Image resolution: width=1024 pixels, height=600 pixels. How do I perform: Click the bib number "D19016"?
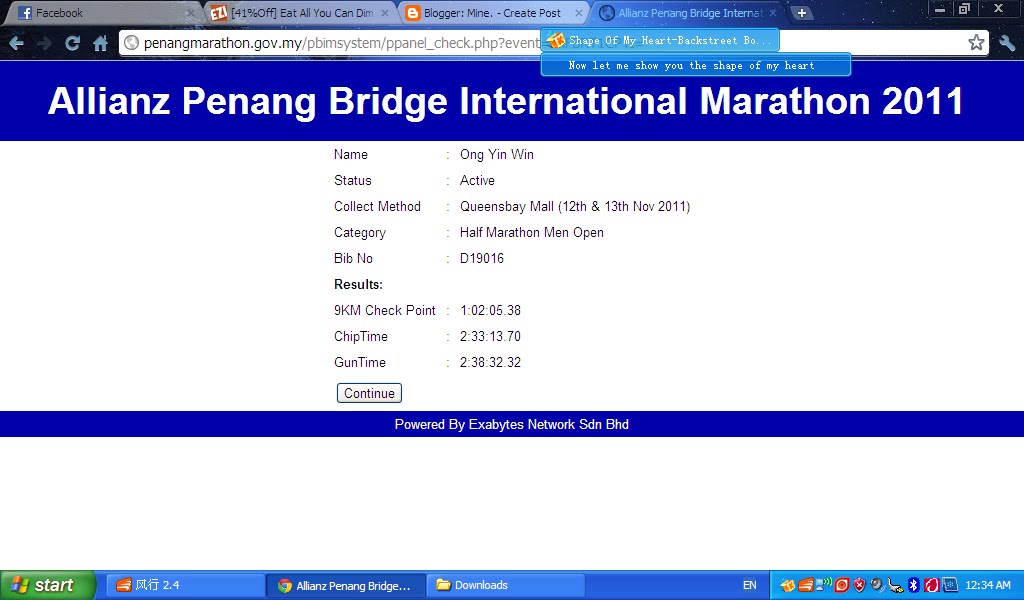(481, 259)
